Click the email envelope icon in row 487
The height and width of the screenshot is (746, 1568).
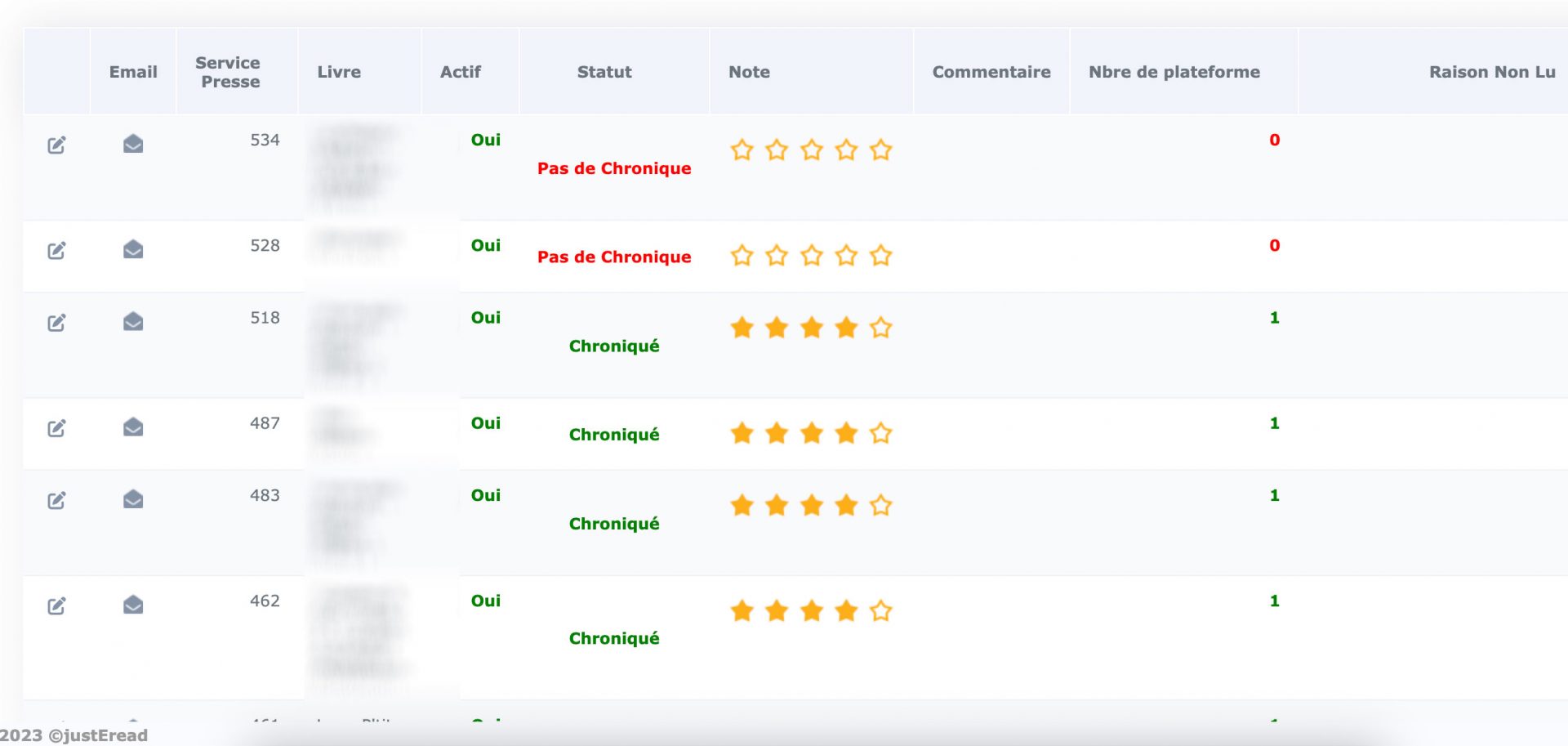tap(133, 427)
